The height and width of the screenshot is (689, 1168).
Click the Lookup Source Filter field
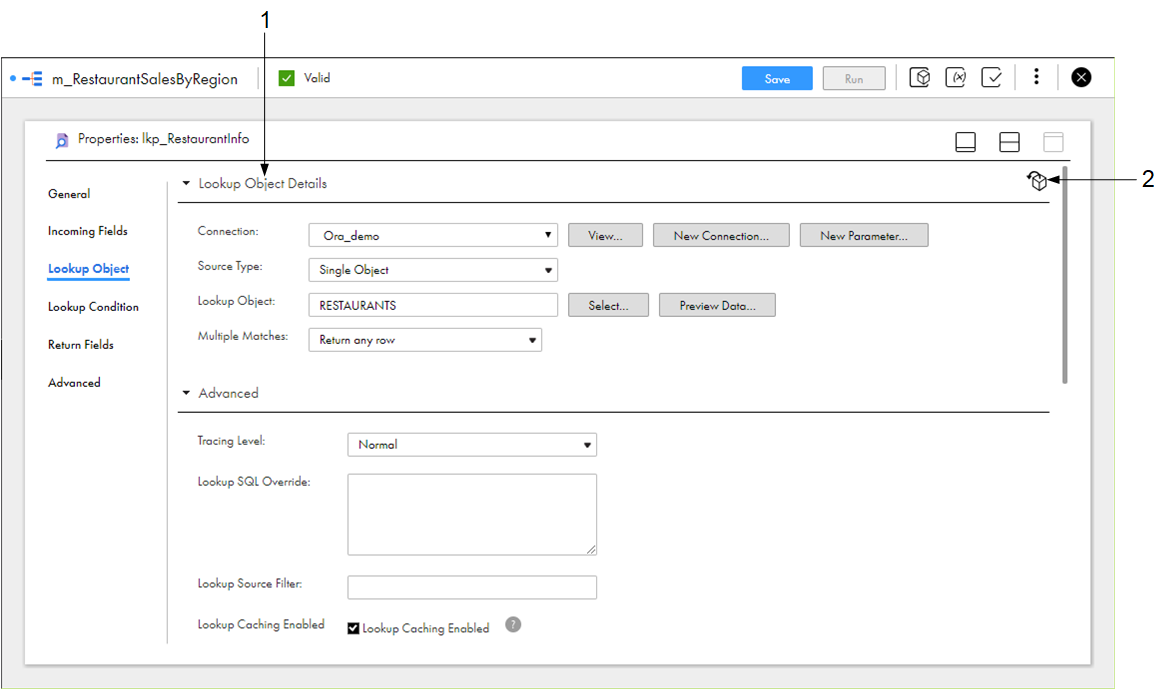pos(472,587)
